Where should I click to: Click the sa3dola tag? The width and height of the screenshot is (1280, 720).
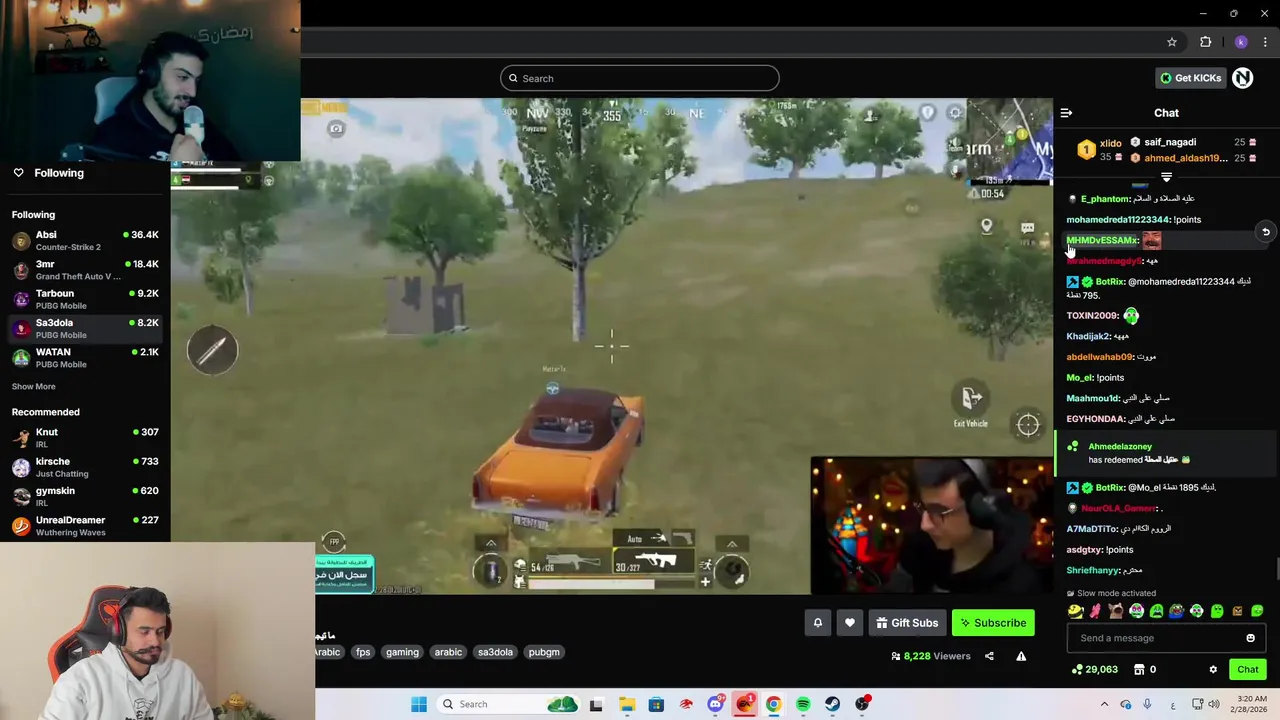(495, 652)
